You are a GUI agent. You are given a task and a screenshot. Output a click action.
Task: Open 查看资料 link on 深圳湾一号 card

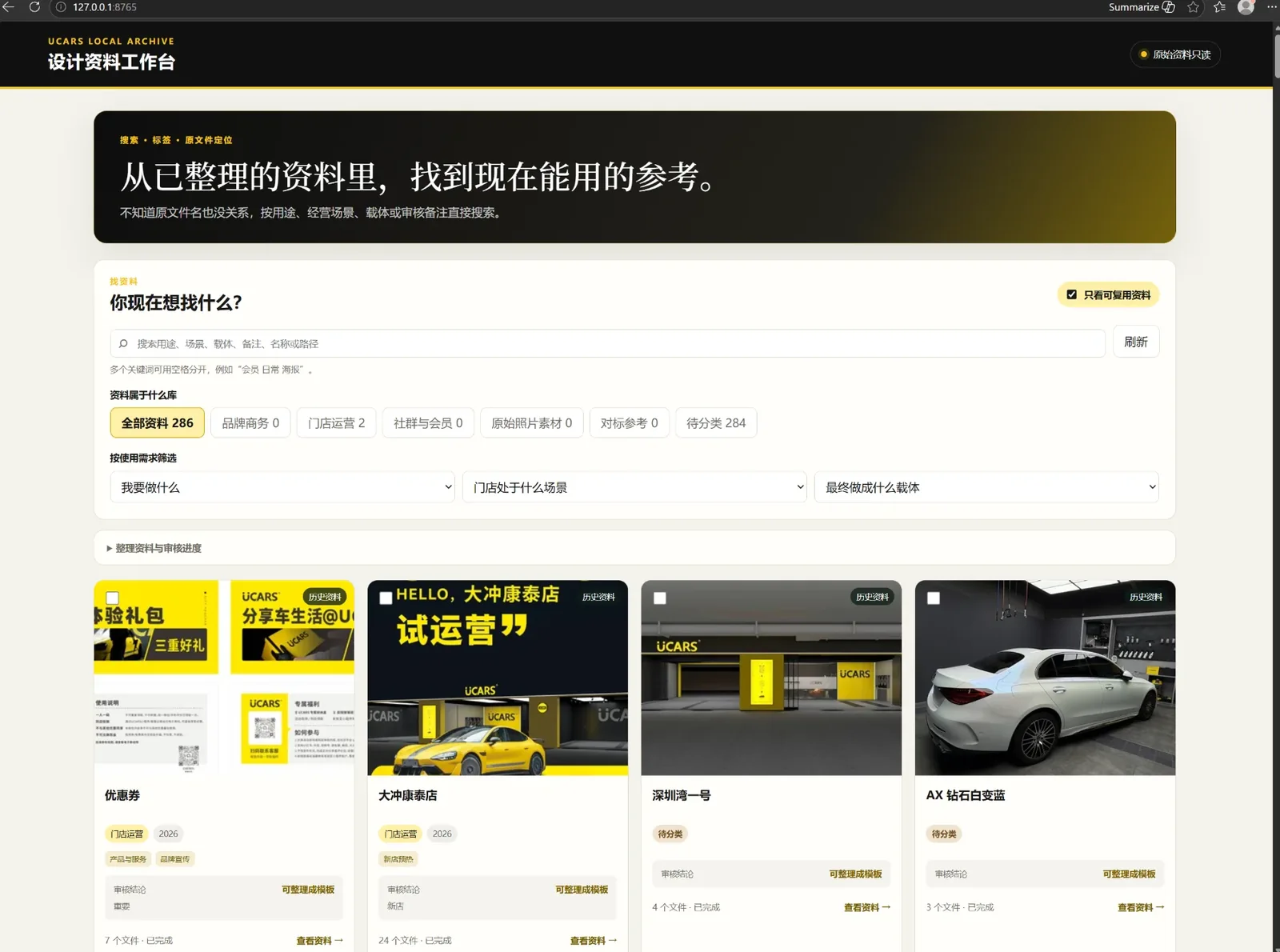click(866, 907)
